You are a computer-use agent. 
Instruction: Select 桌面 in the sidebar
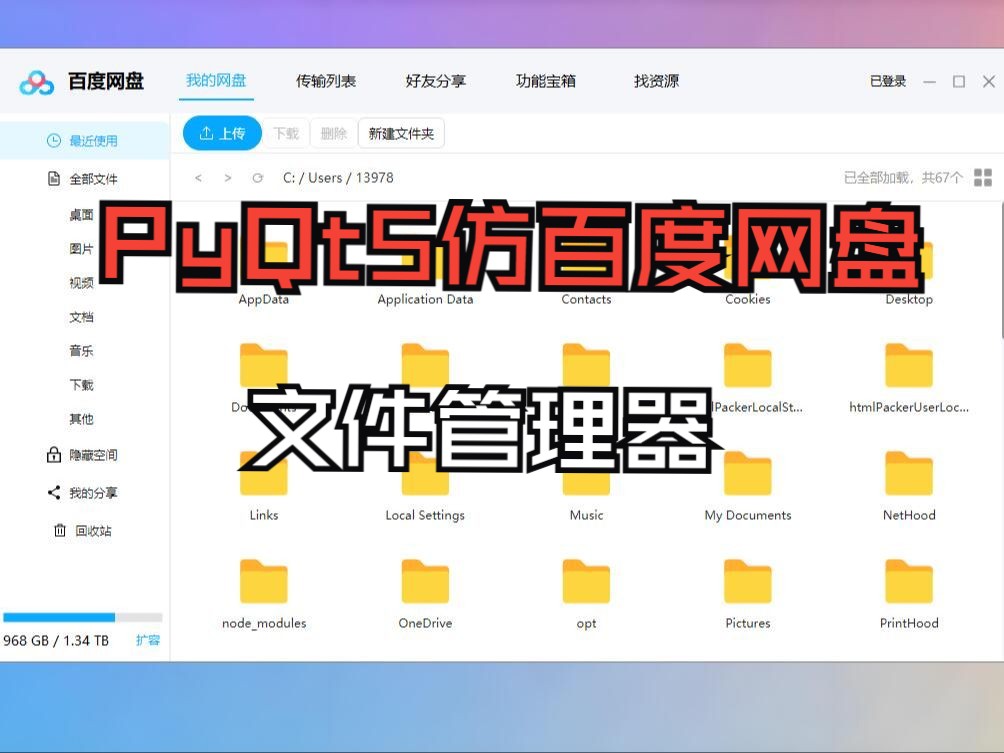(81, 215)
